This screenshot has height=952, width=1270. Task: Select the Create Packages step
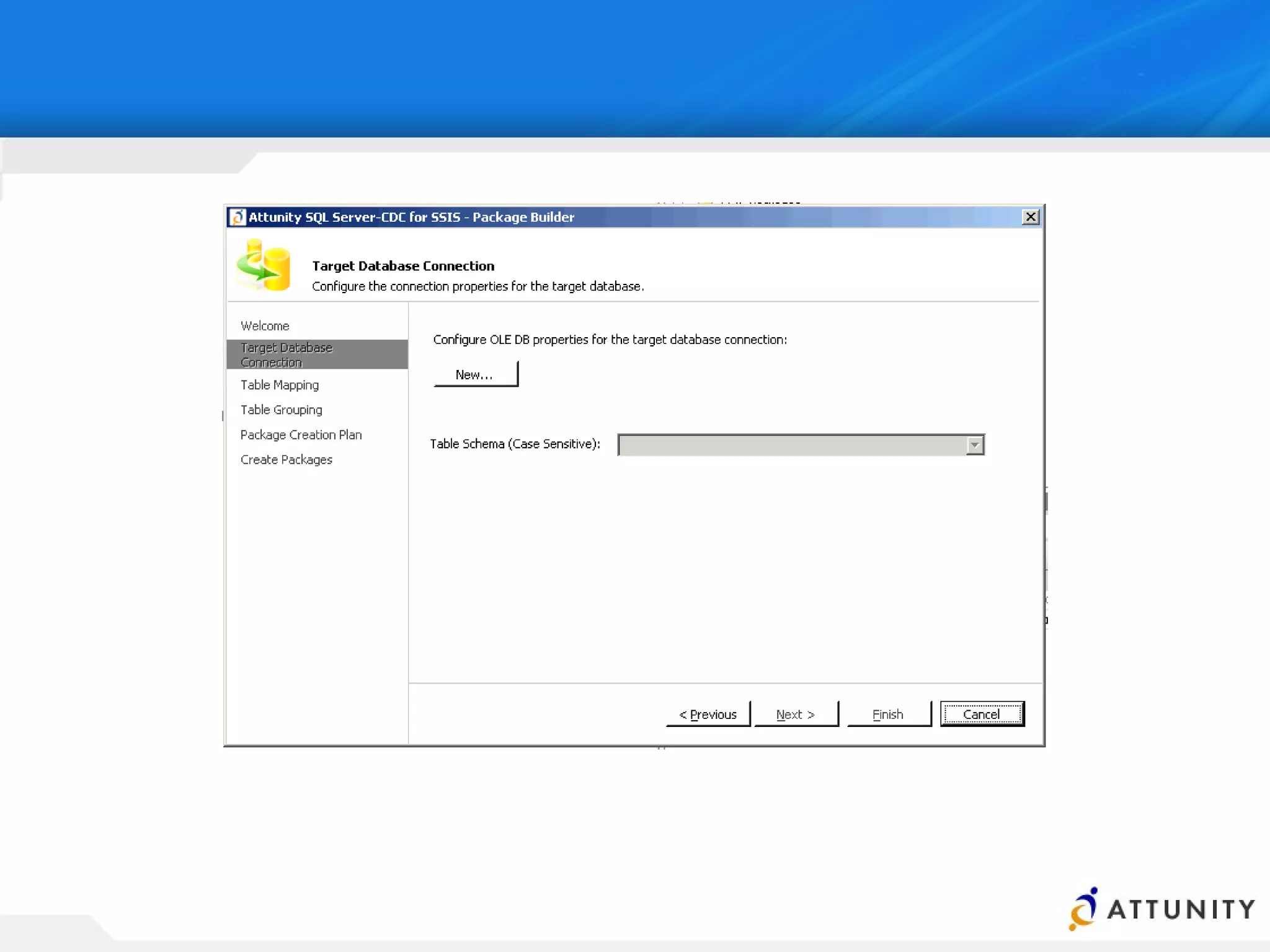click(286, 459)
